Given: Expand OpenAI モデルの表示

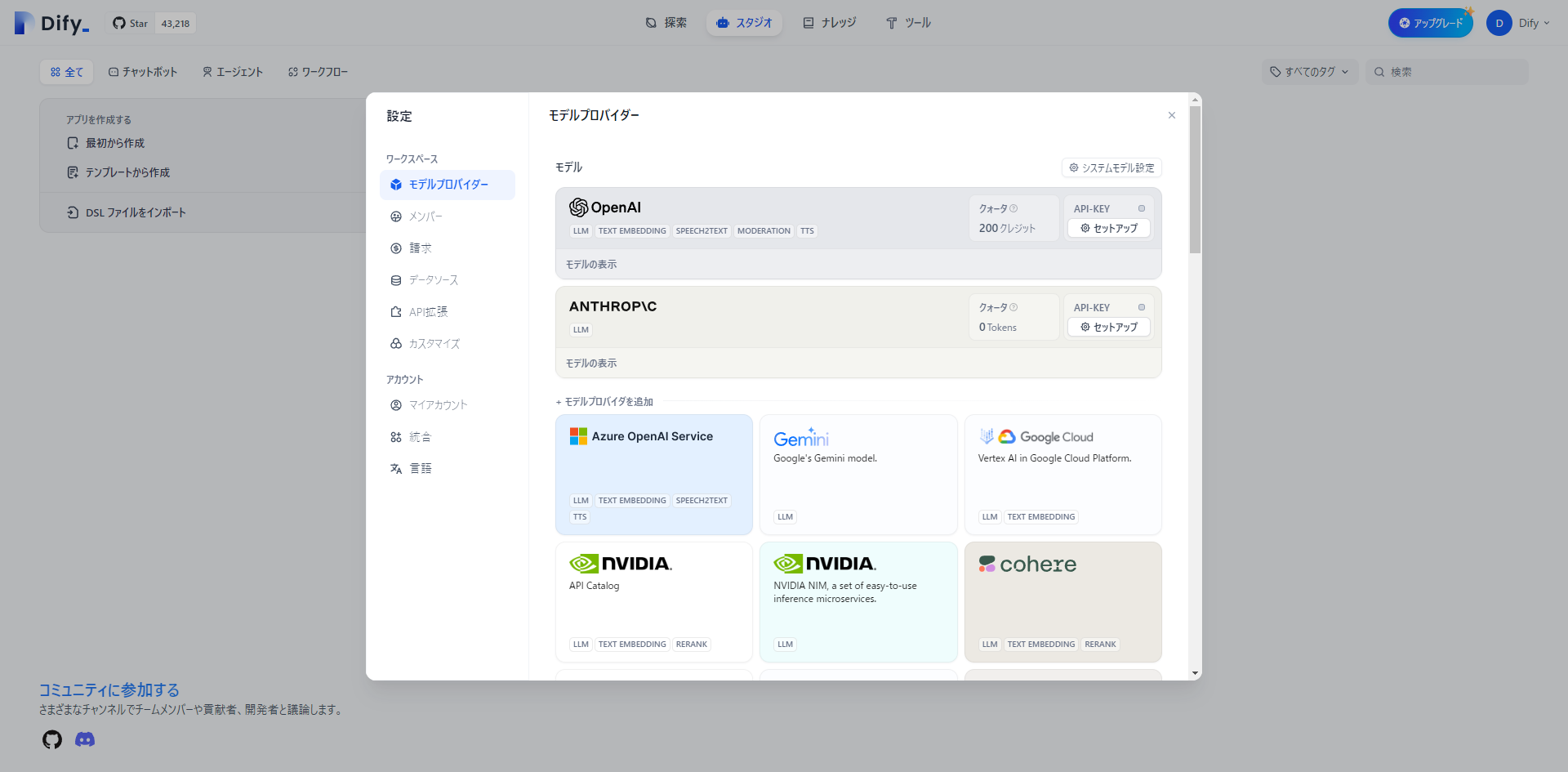Looking at the screenshot, I should point(591,265).
